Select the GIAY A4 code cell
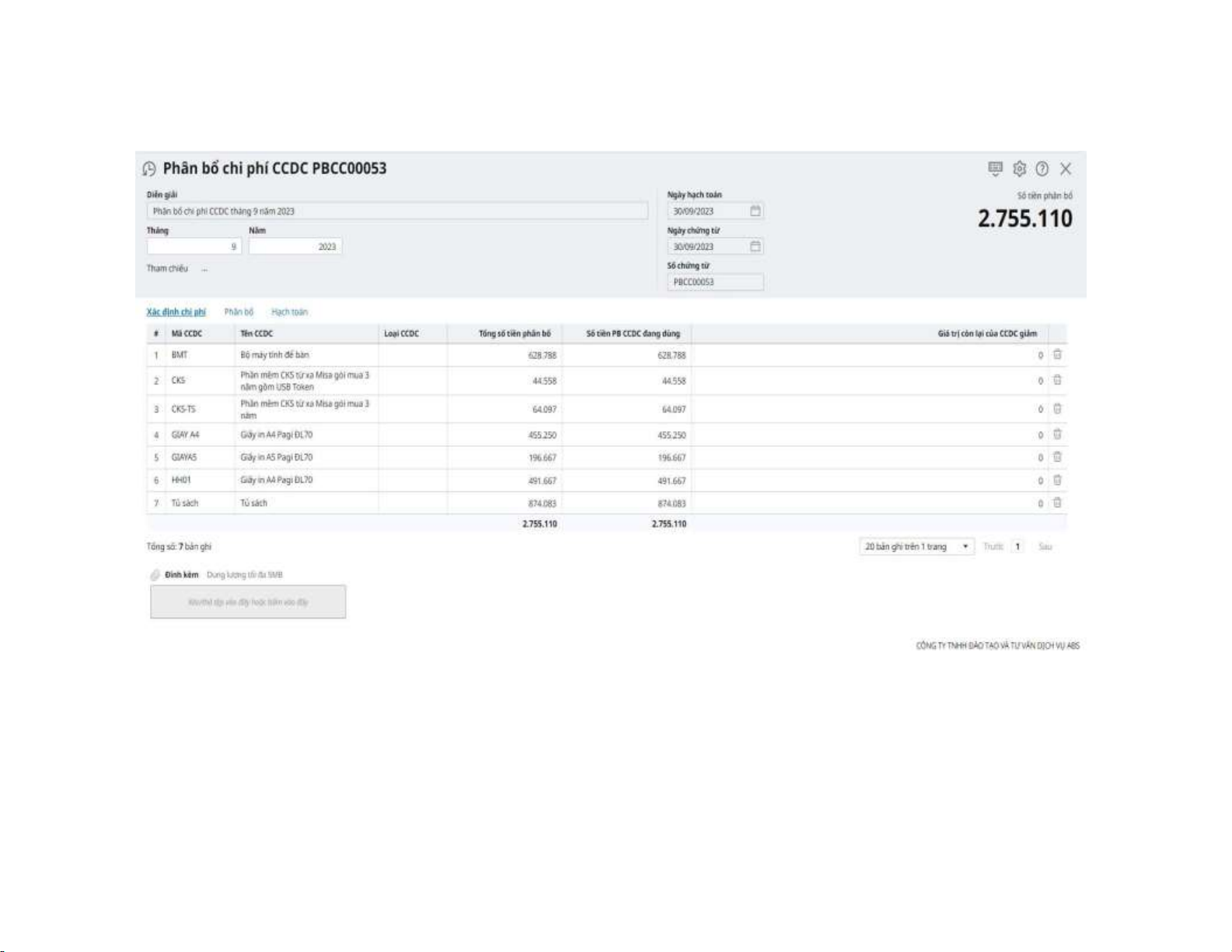 tap(200, 435)
